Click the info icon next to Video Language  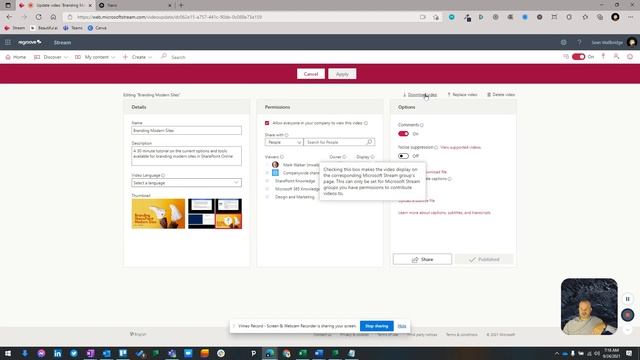click(163, 176)
